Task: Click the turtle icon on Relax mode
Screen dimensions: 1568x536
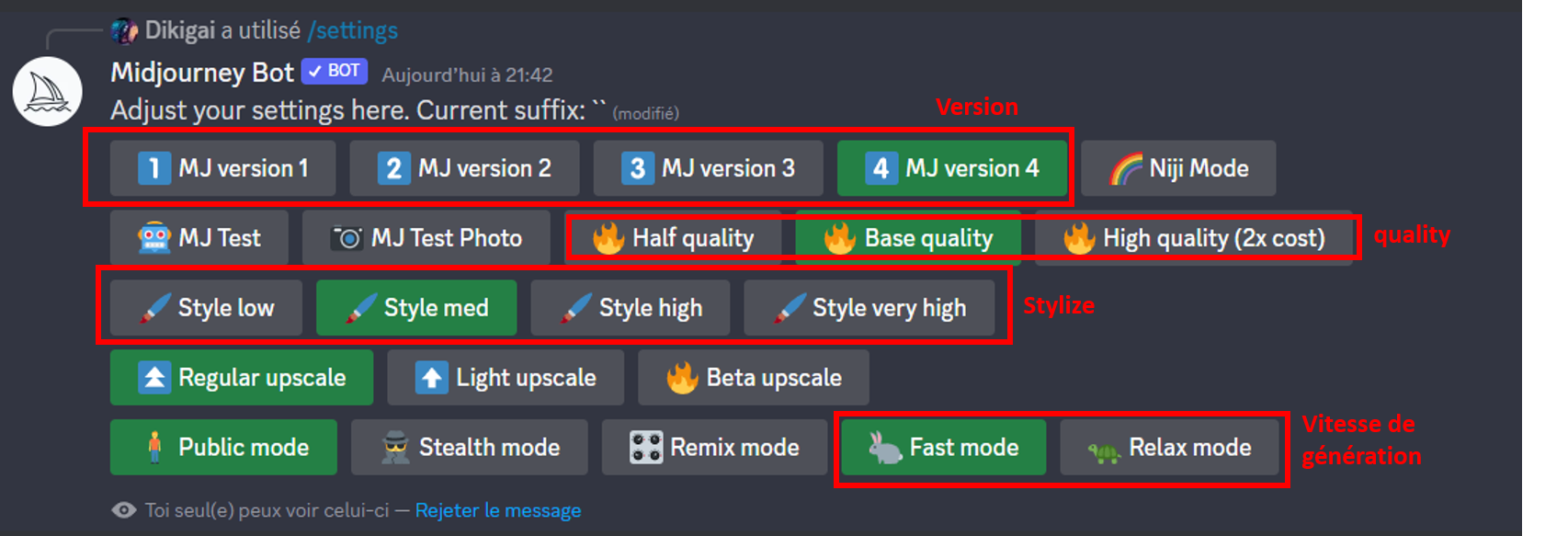Action: [1105, 450]
